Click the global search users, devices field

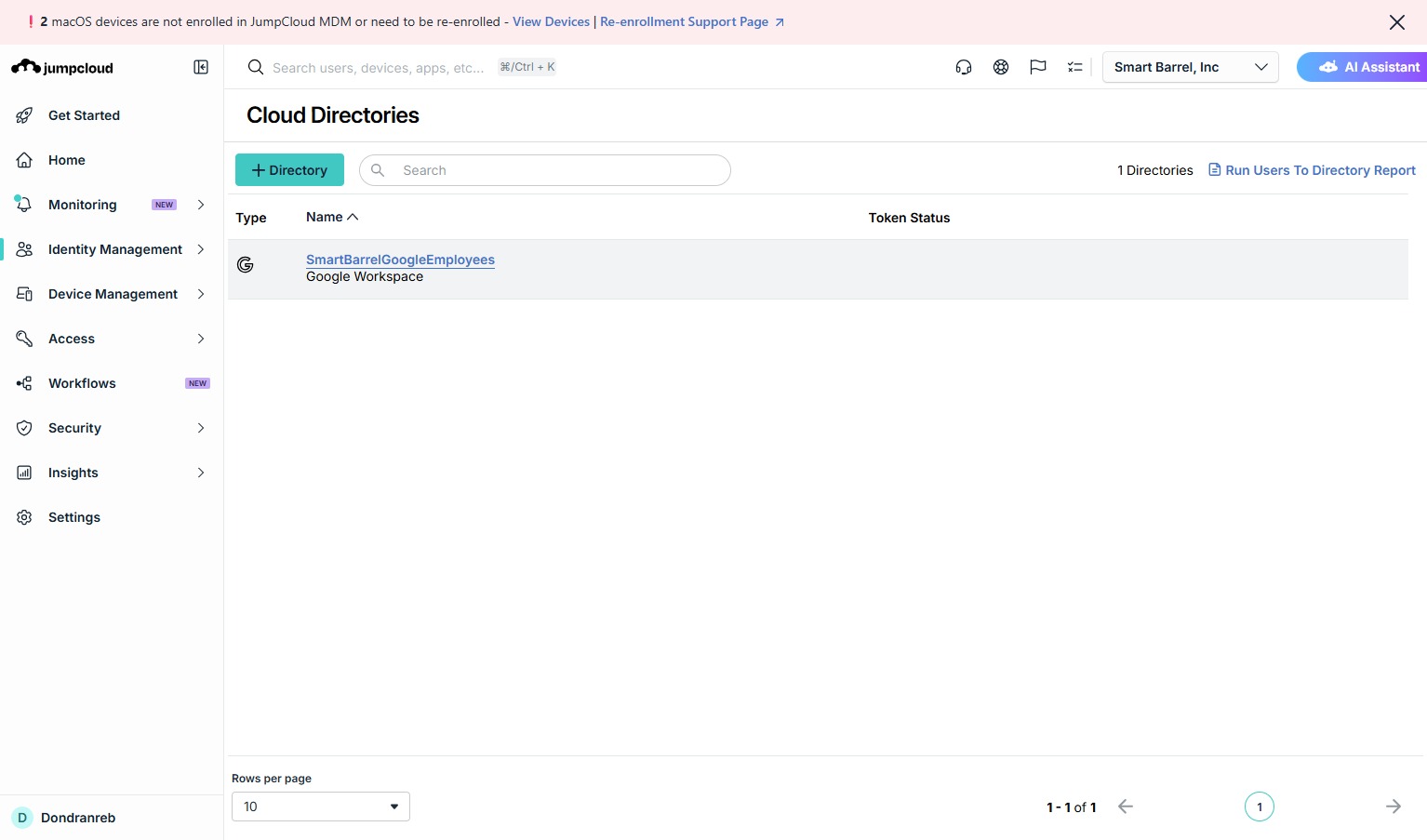[378, 67]
